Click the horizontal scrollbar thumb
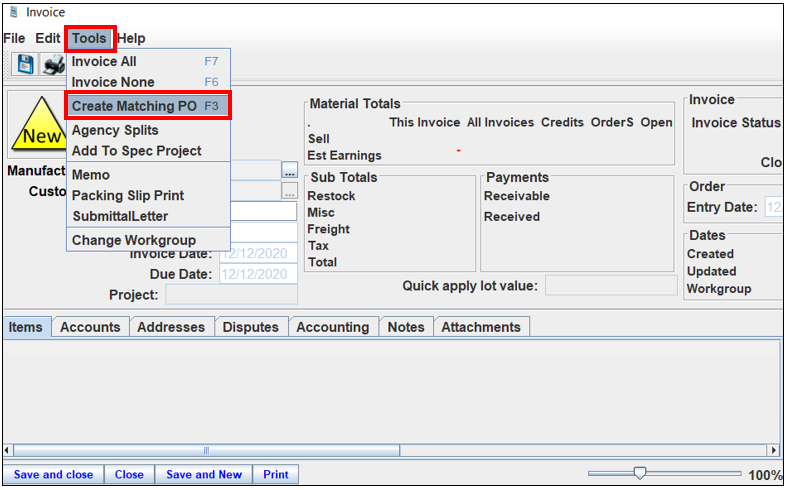 pos(207,450)
